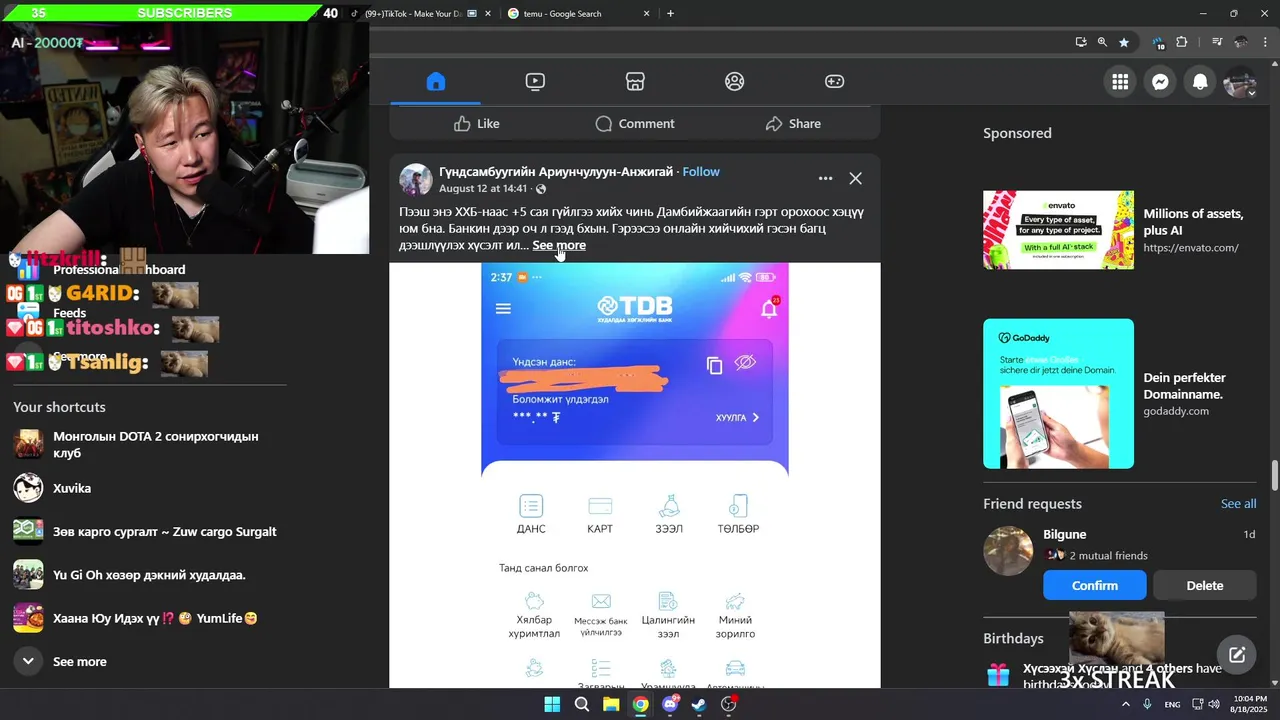Click the zoom magnifier in address bar
This screenshot has height=720, width=1280.
coord(1102,42)
